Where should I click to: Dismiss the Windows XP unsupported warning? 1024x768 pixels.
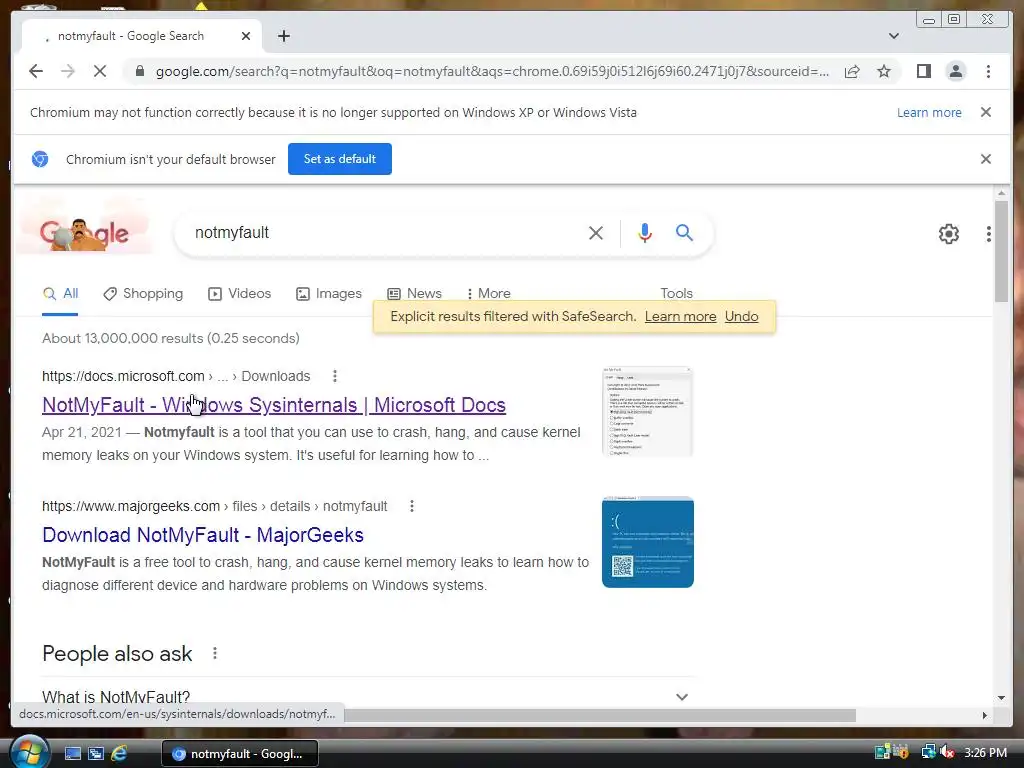click(x=985, y=112)
